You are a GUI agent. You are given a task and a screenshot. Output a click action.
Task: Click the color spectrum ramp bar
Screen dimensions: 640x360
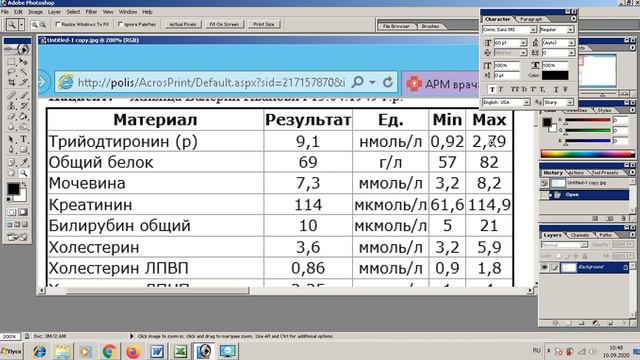[x=588, y=154]
